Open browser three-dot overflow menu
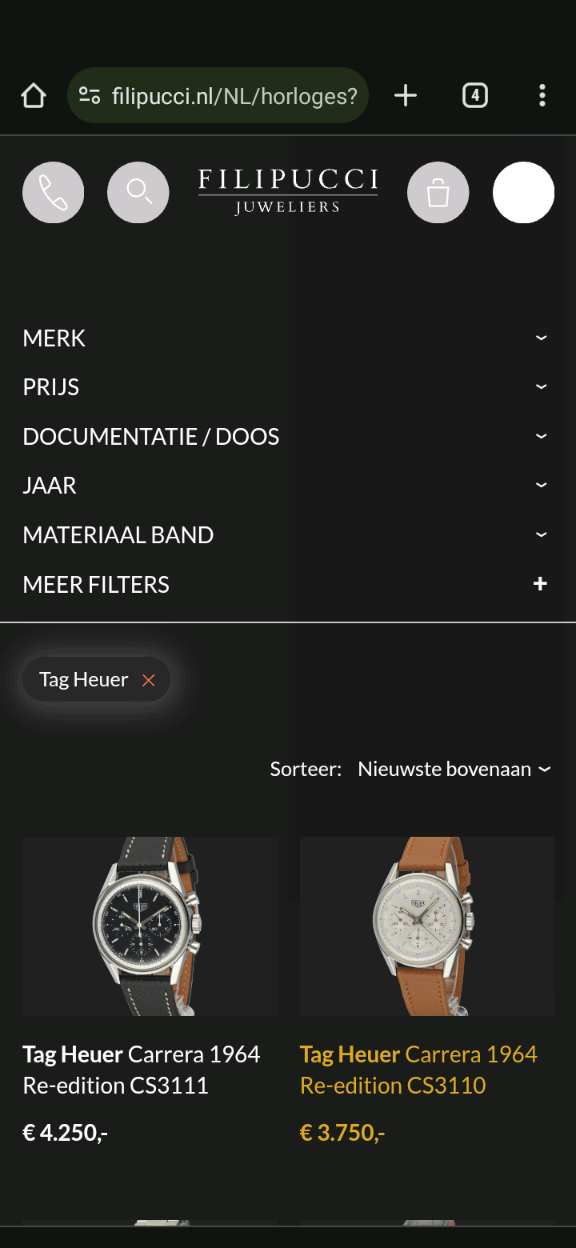 coord(542,96)
